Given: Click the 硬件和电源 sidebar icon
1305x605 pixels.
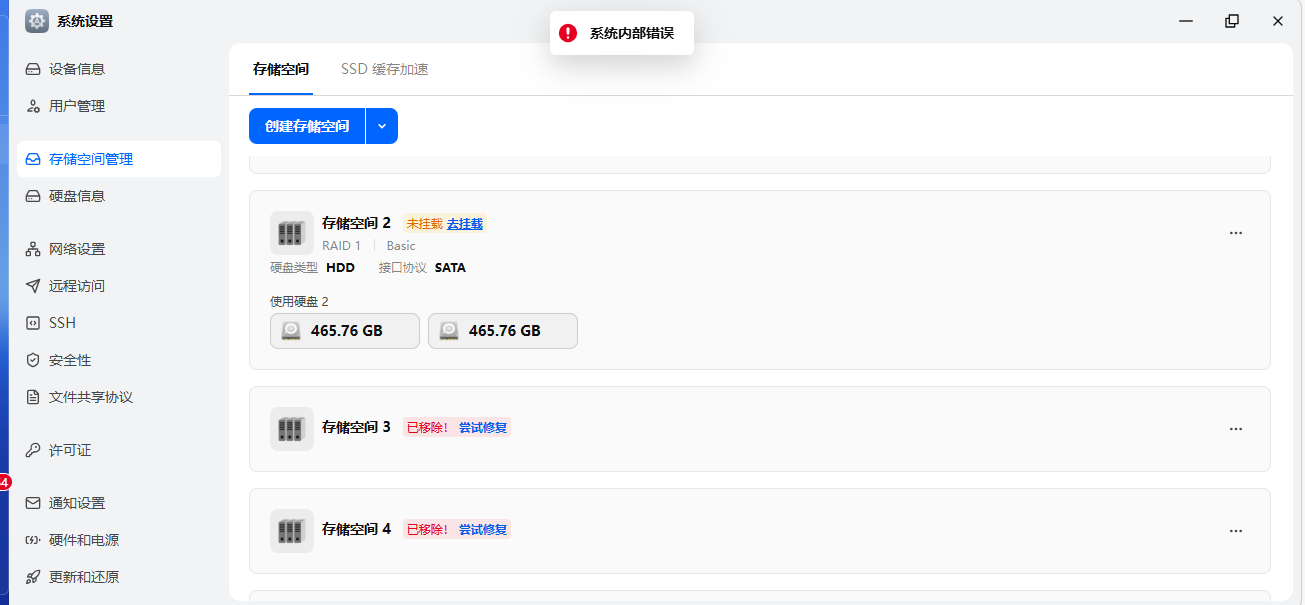Looking at the screenshot, I should (33, 540).
